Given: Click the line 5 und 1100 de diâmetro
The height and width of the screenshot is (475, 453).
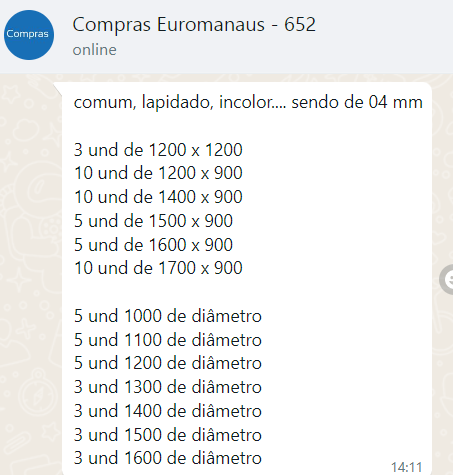Looking at the screenshot, I should (x=168, y=340).
